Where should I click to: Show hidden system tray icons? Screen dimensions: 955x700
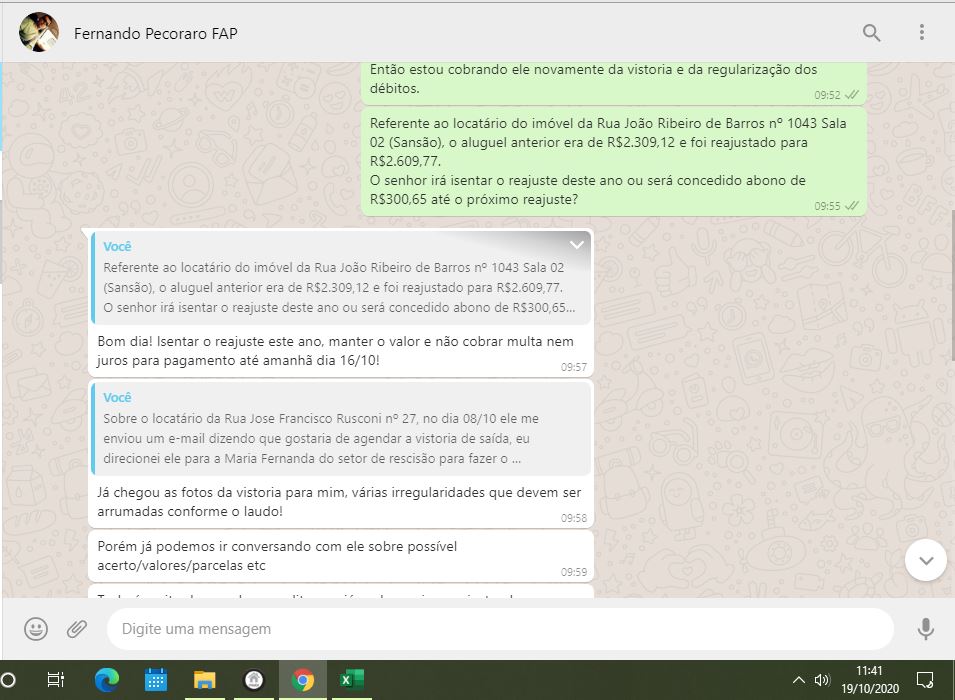point(798,680)
